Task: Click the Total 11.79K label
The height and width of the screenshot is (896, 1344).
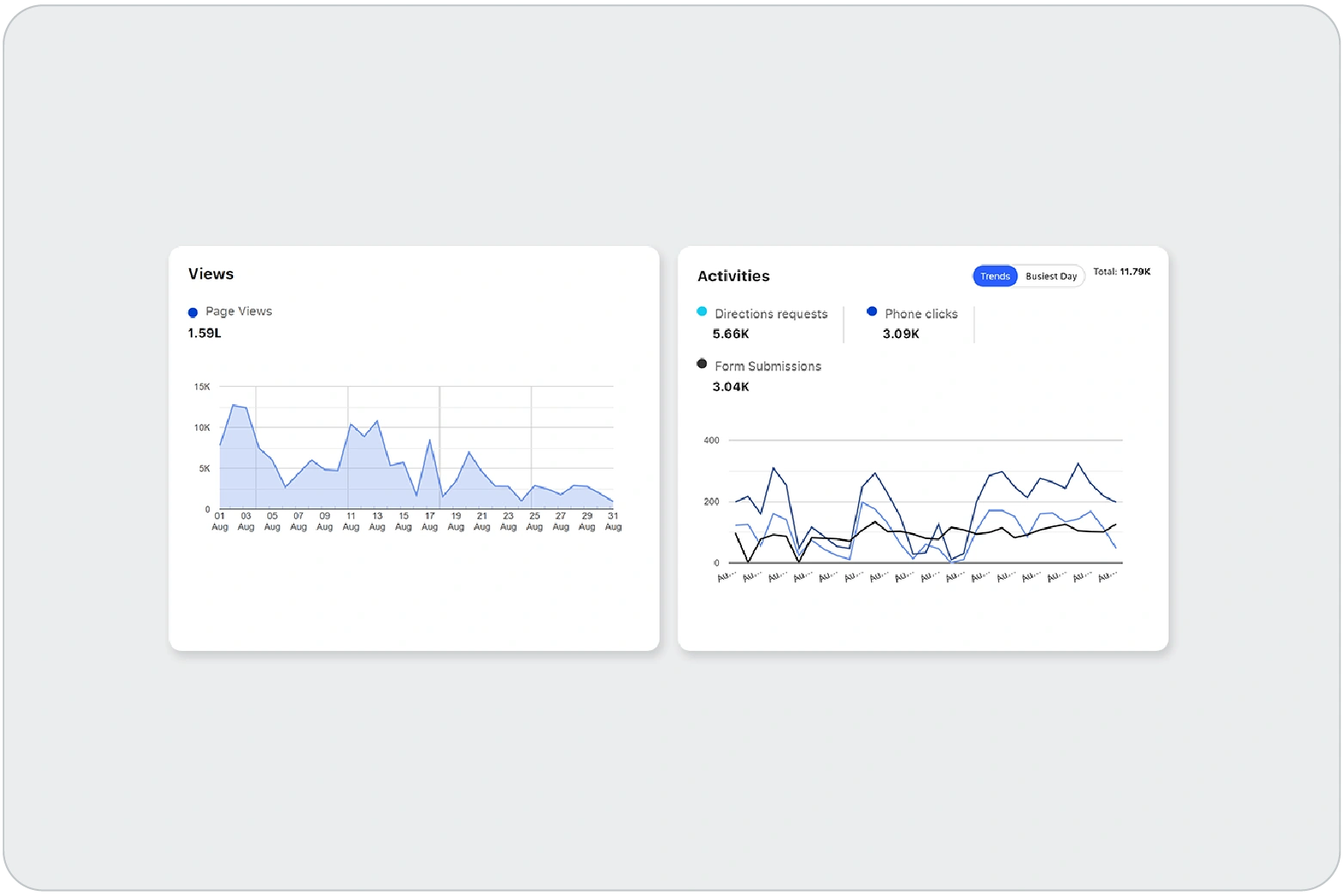Action: pos(1121,272)
